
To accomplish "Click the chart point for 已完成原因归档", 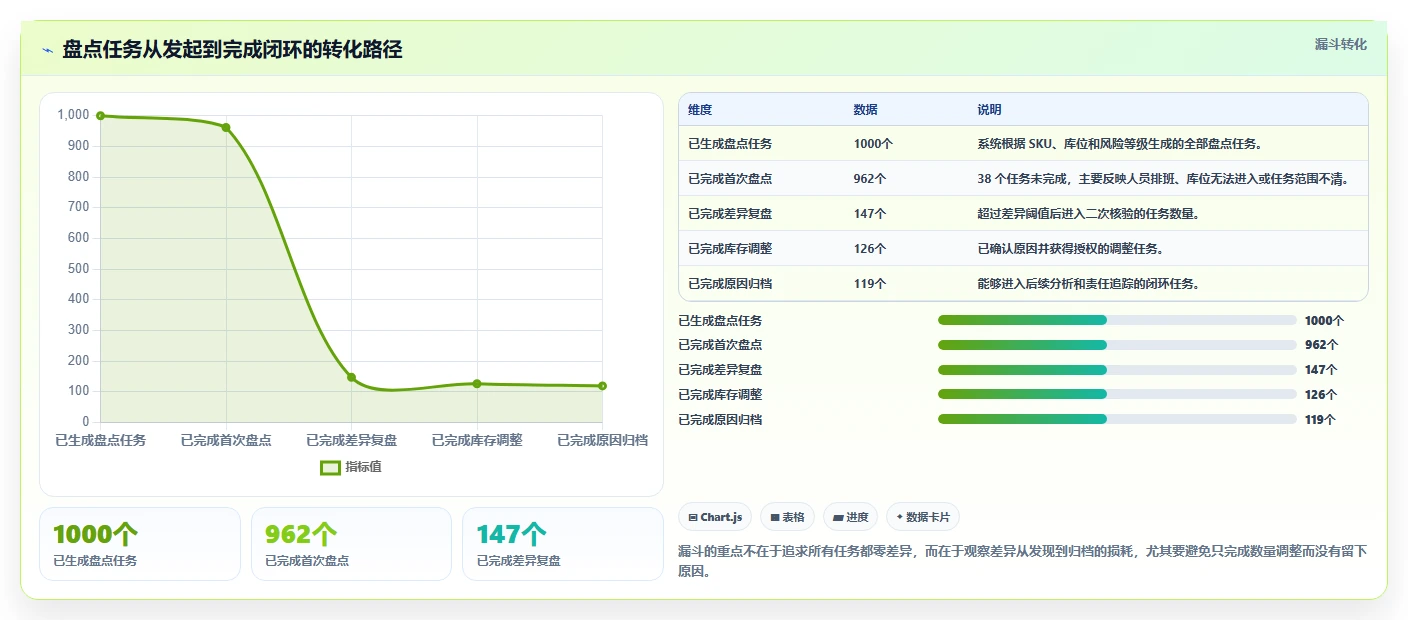I will pos(602,386).
